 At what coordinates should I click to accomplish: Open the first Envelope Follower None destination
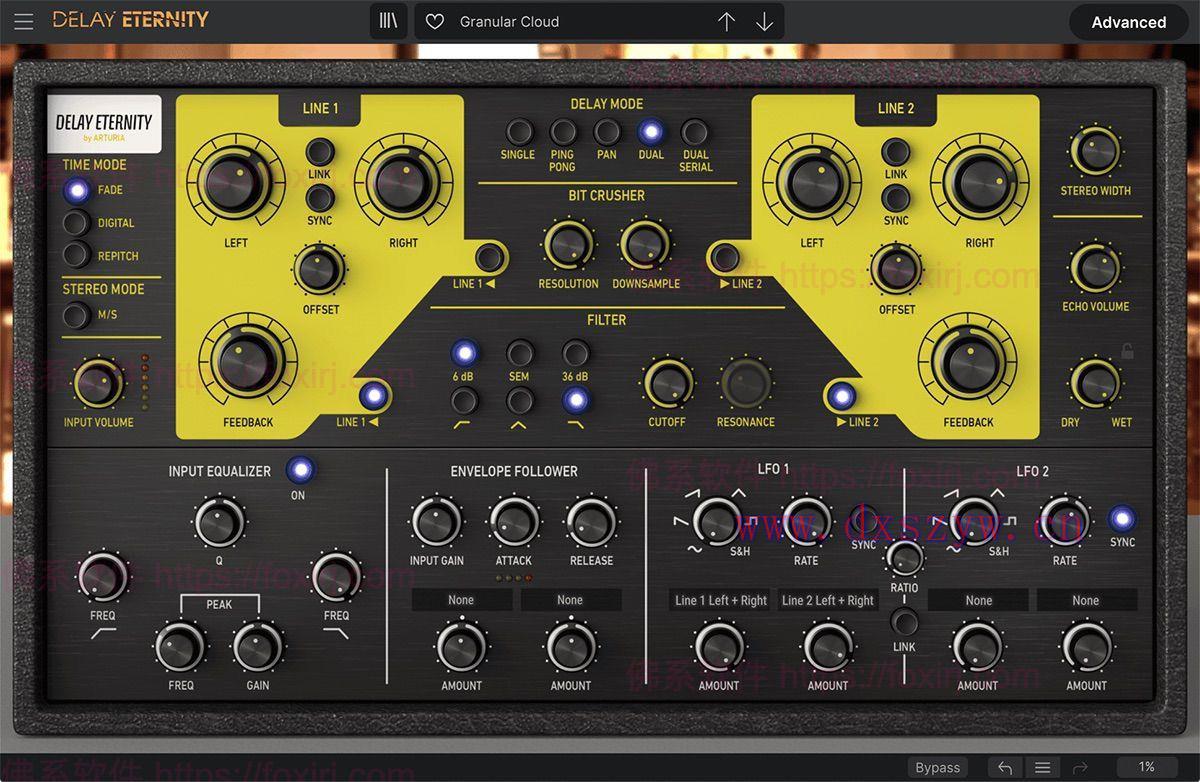pos(461,600)
